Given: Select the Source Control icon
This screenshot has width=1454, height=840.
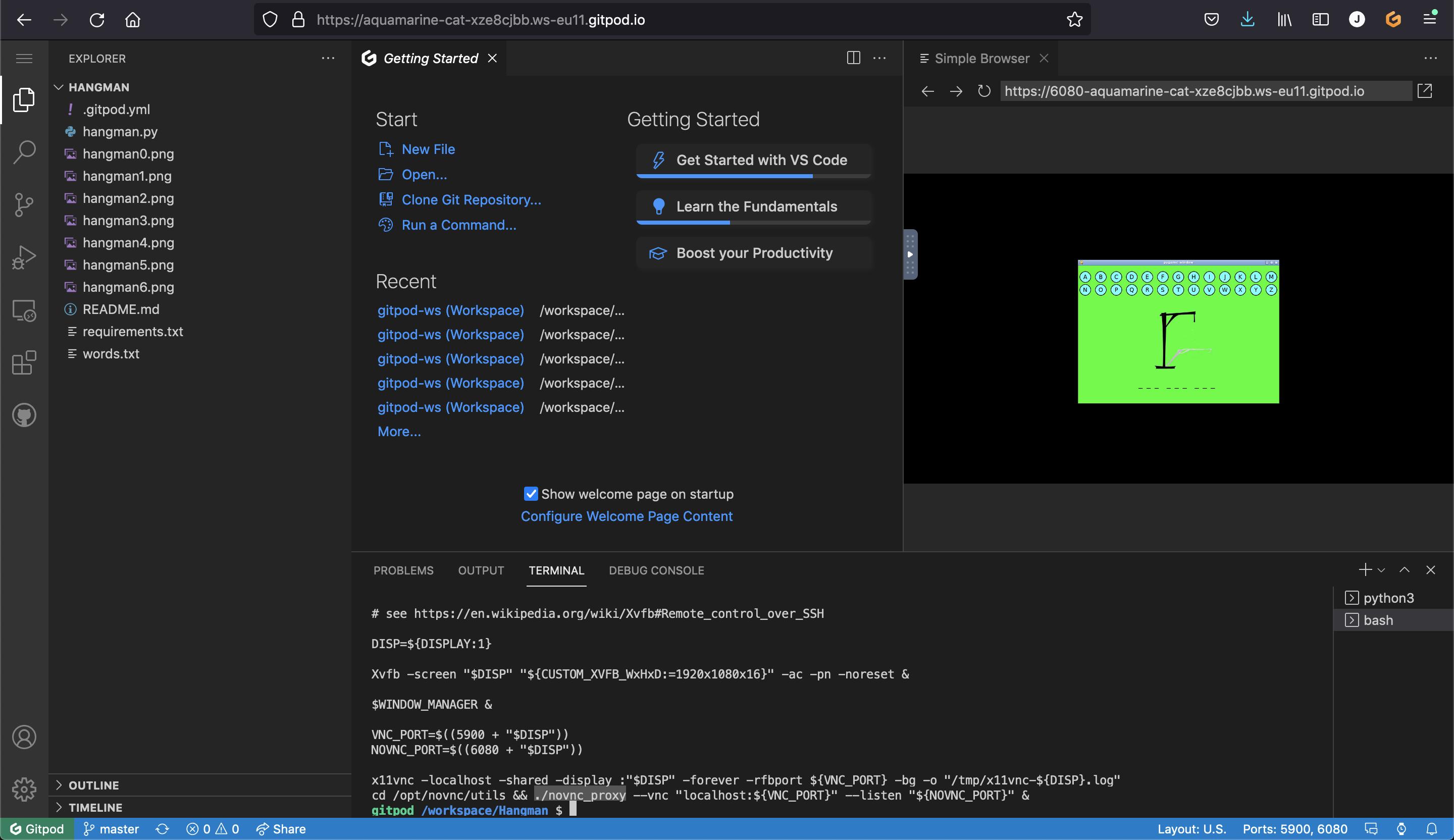Looking at the screenshot, I should click(24, 205).
